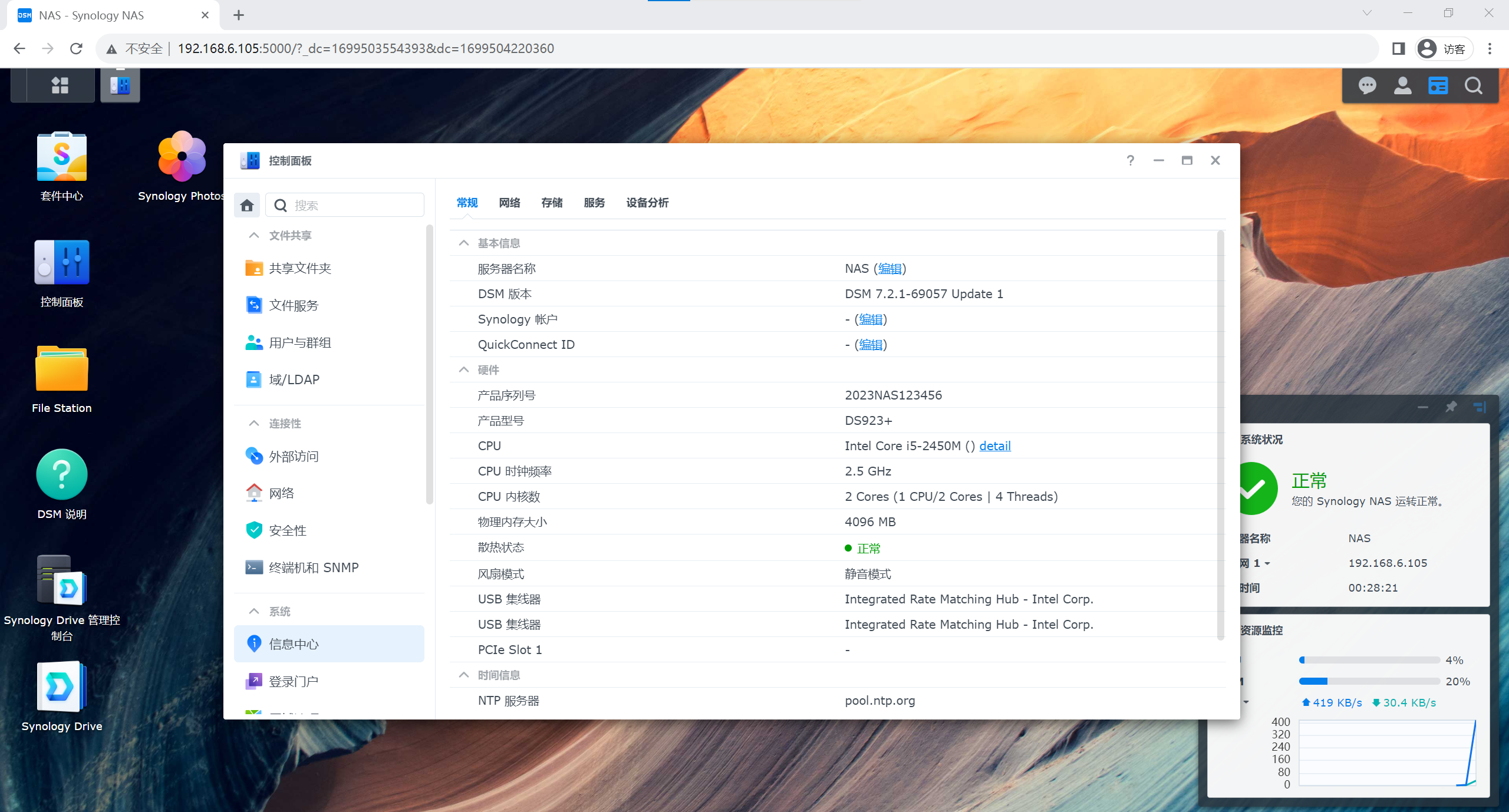Viewport: 1509px width, 812px height.
Task: Collapse the Time Information section
Action: [464, 675]
